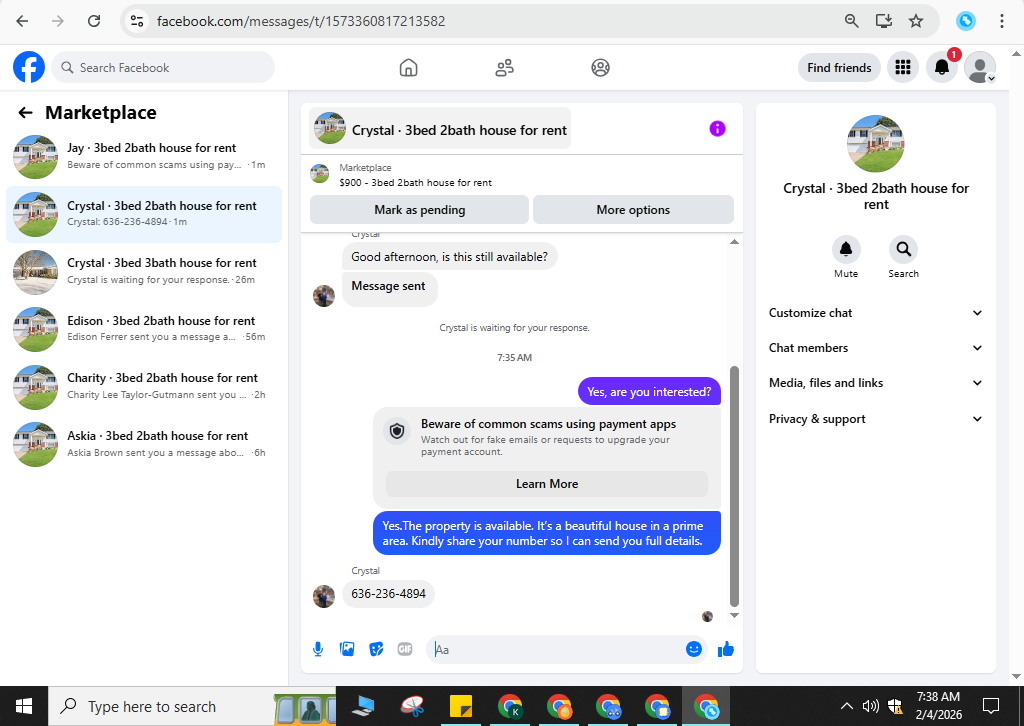Image resolution: width=1024 pixels, height=726 pixels.
Task: Send a thumbs-up like
Action: [726, 649]
